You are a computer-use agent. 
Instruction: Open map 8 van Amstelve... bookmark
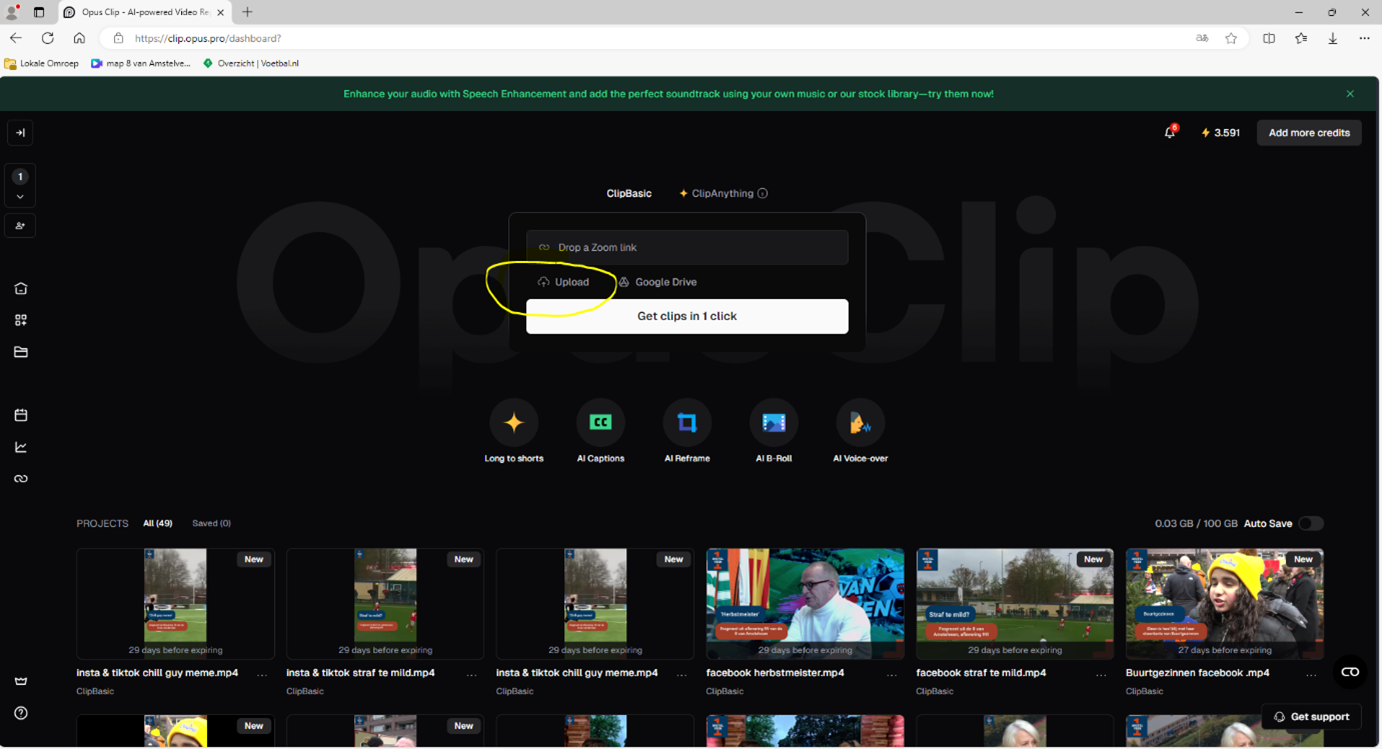(x=140, y=63)
